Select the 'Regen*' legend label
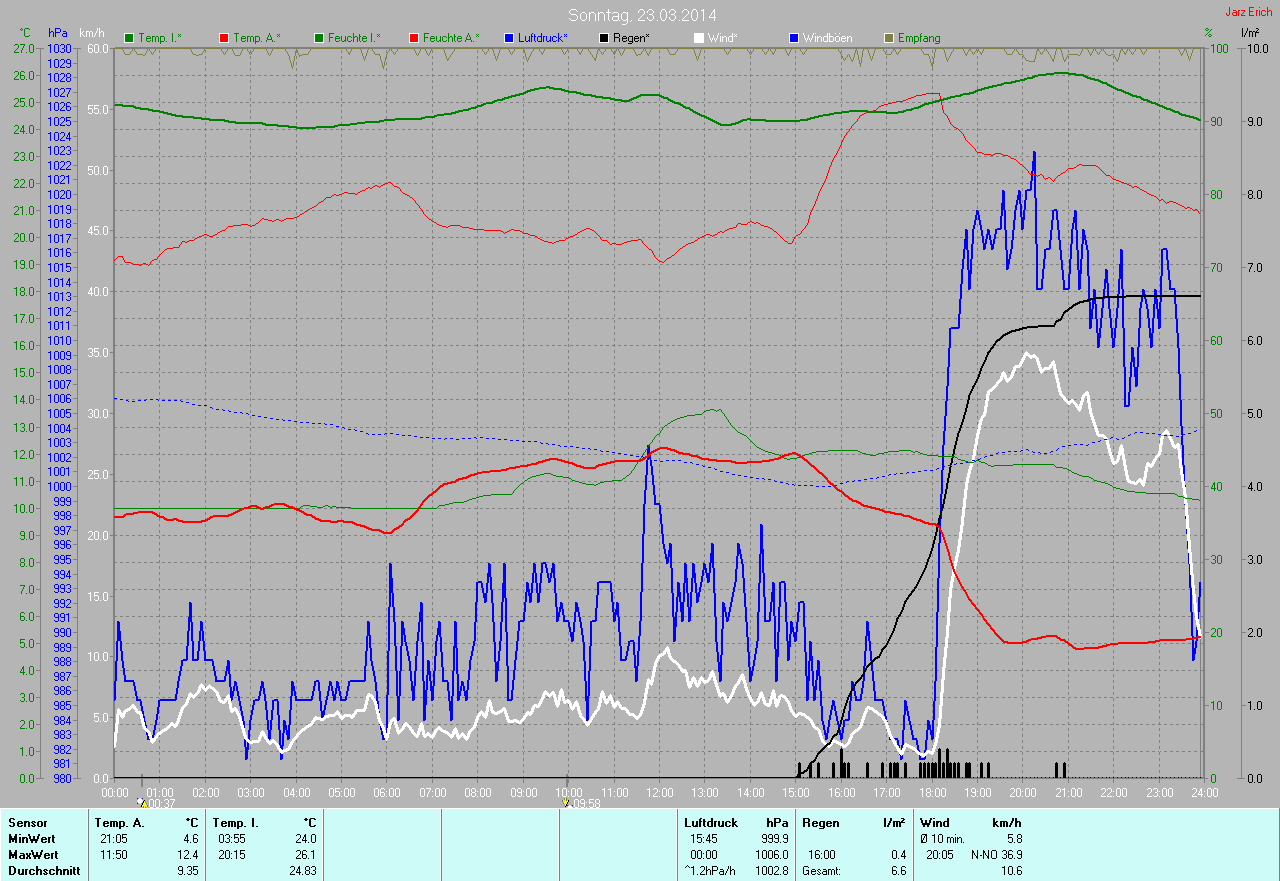The width and height of the screenshot is (1280, 881). pyautogui.click(x=631, y=38)
